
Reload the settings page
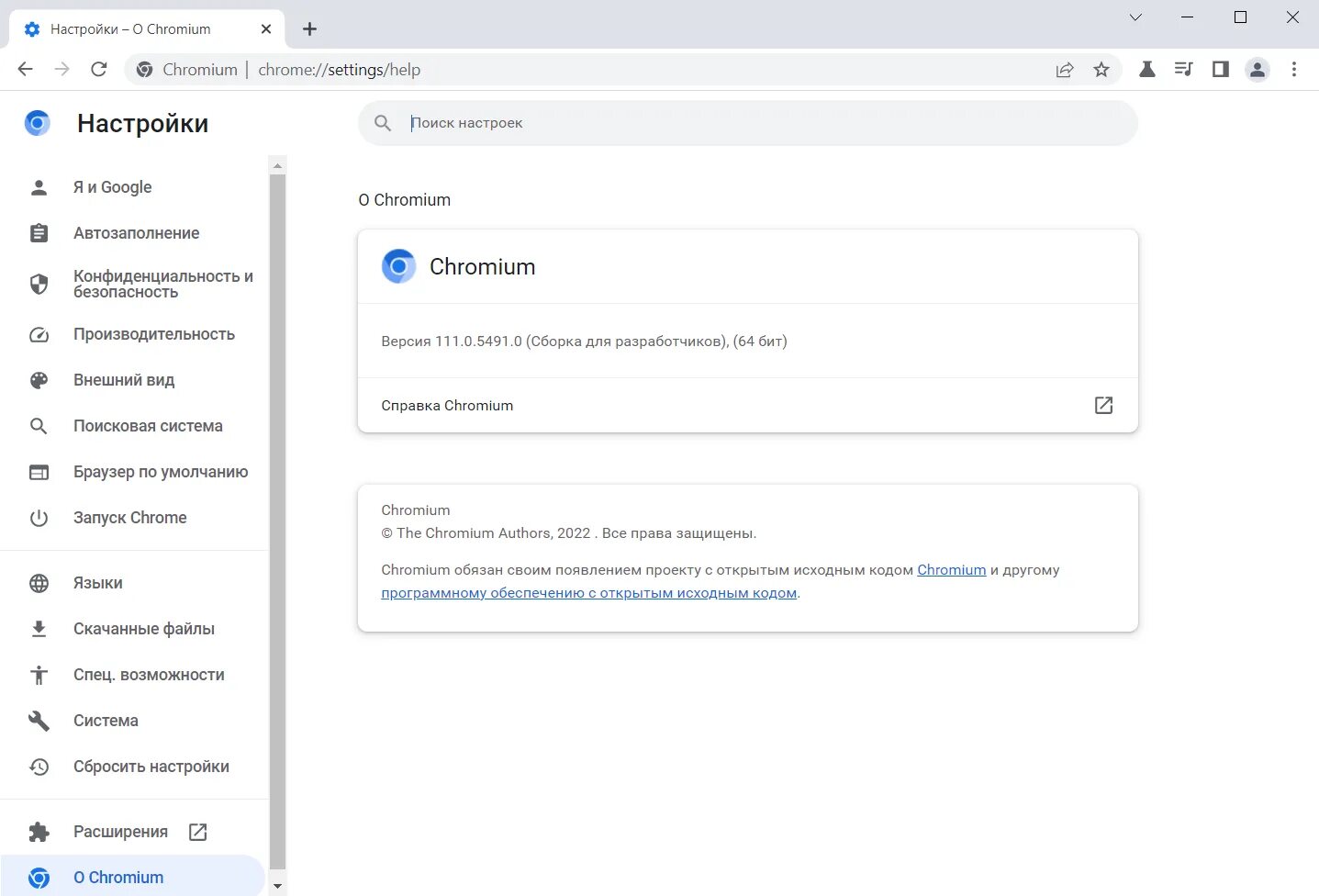99,70
